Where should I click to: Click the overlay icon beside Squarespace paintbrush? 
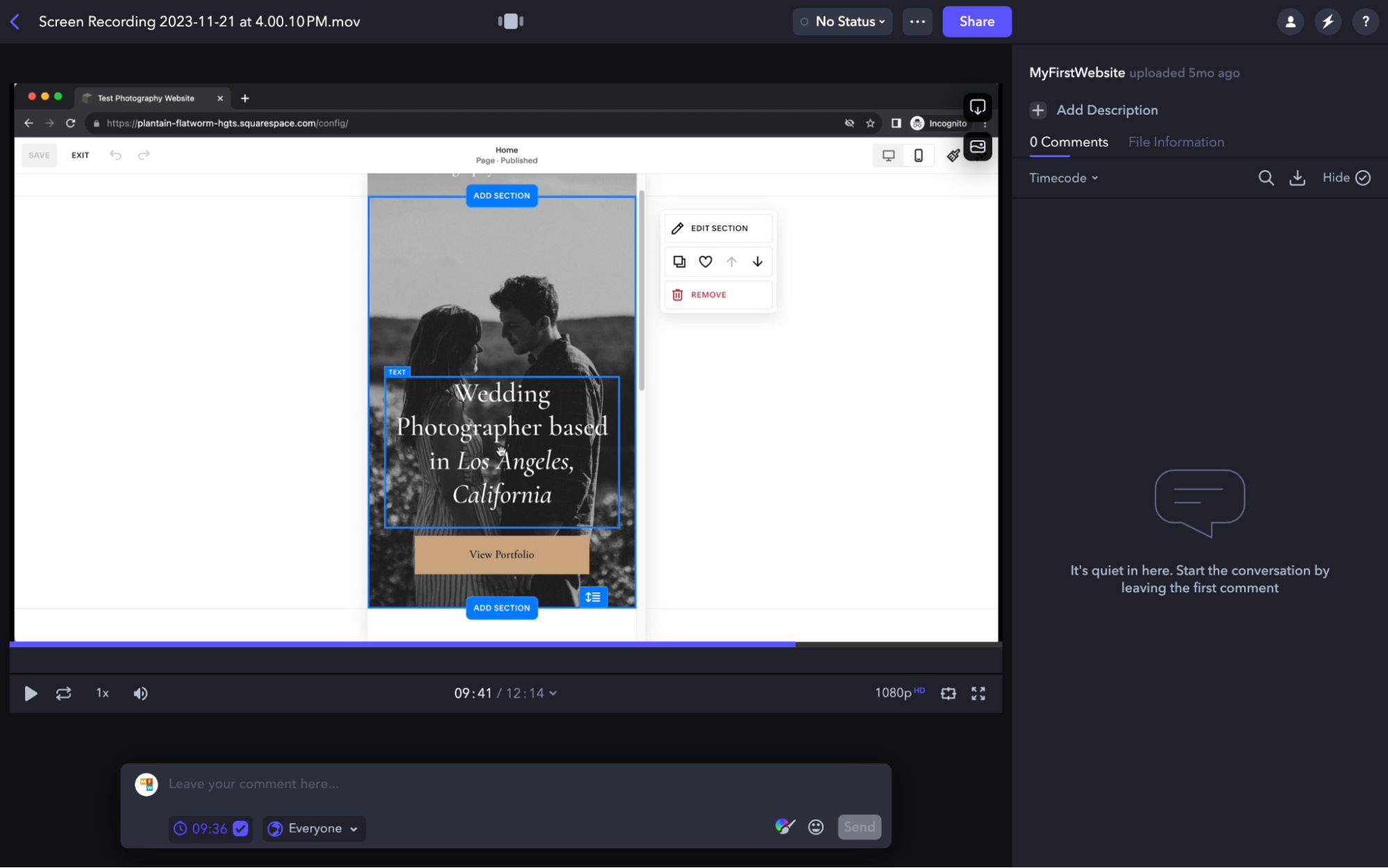[978, 147]
